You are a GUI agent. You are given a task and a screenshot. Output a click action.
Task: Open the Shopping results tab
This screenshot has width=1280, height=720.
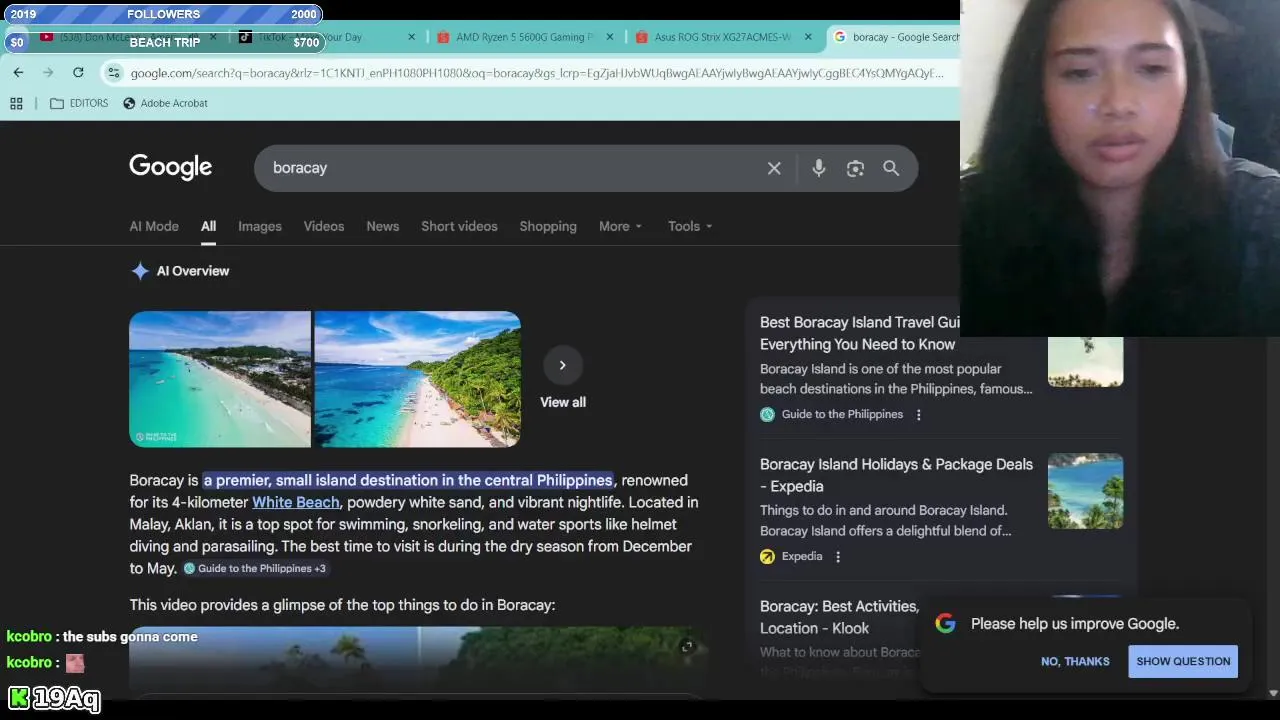click(548, 226)
